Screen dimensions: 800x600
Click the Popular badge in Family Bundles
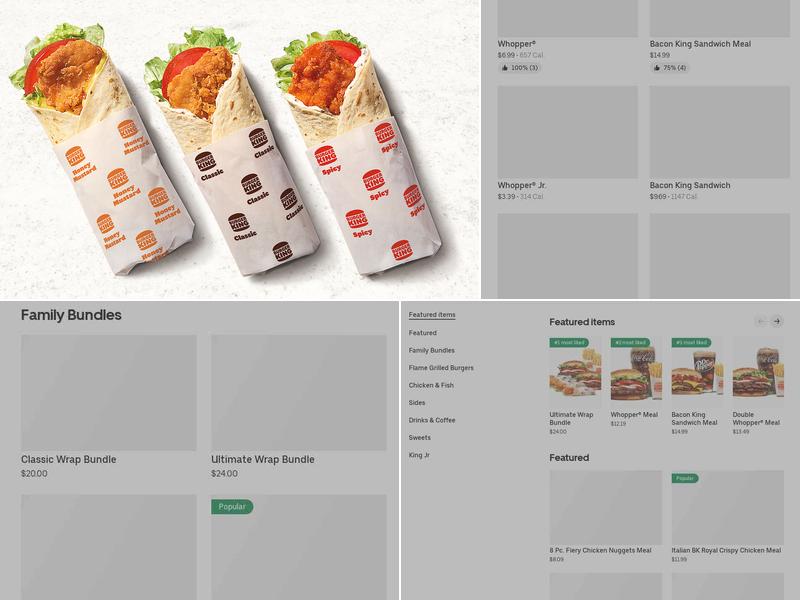[x=232, y=507]
